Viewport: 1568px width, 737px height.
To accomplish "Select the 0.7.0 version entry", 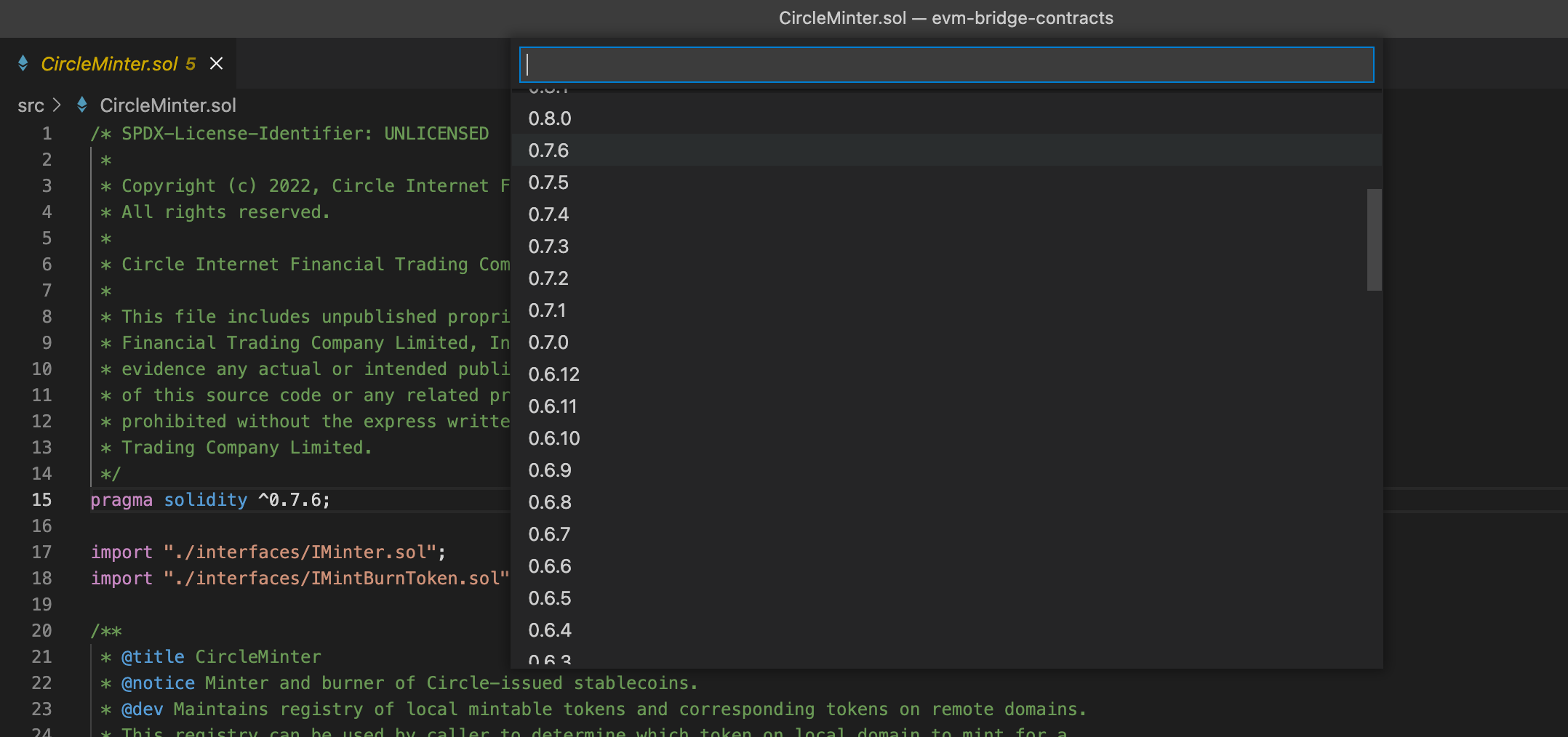I will click(946, 342).
